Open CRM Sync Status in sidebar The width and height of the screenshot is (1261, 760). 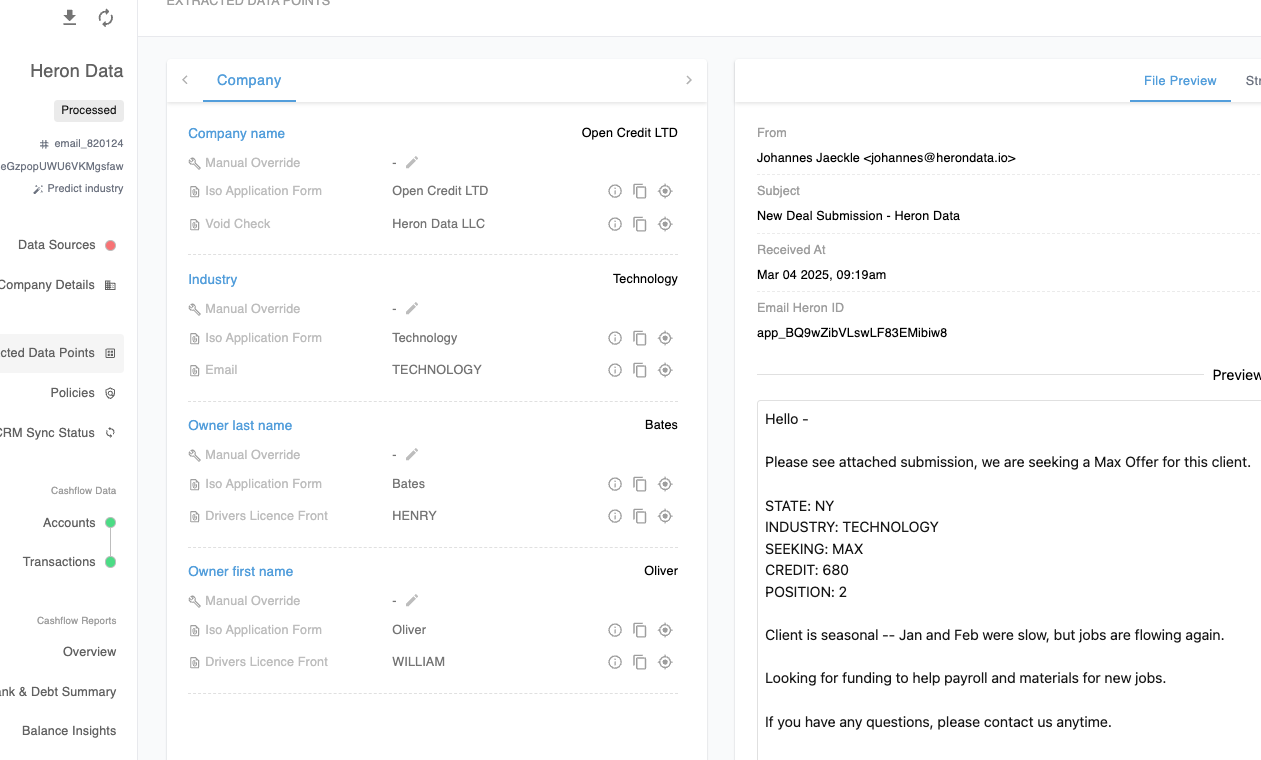click(x=58, y=433)
